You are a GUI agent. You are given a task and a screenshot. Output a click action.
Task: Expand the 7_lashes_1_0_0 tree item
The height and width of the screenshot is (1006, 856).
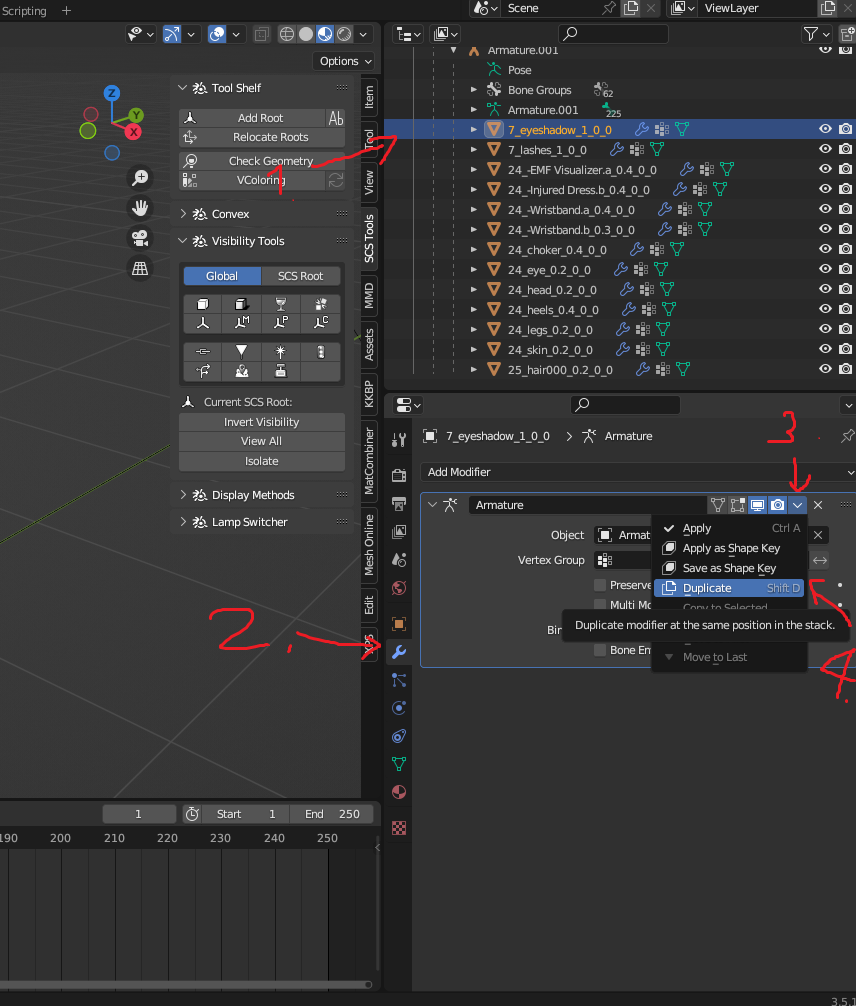474,149
